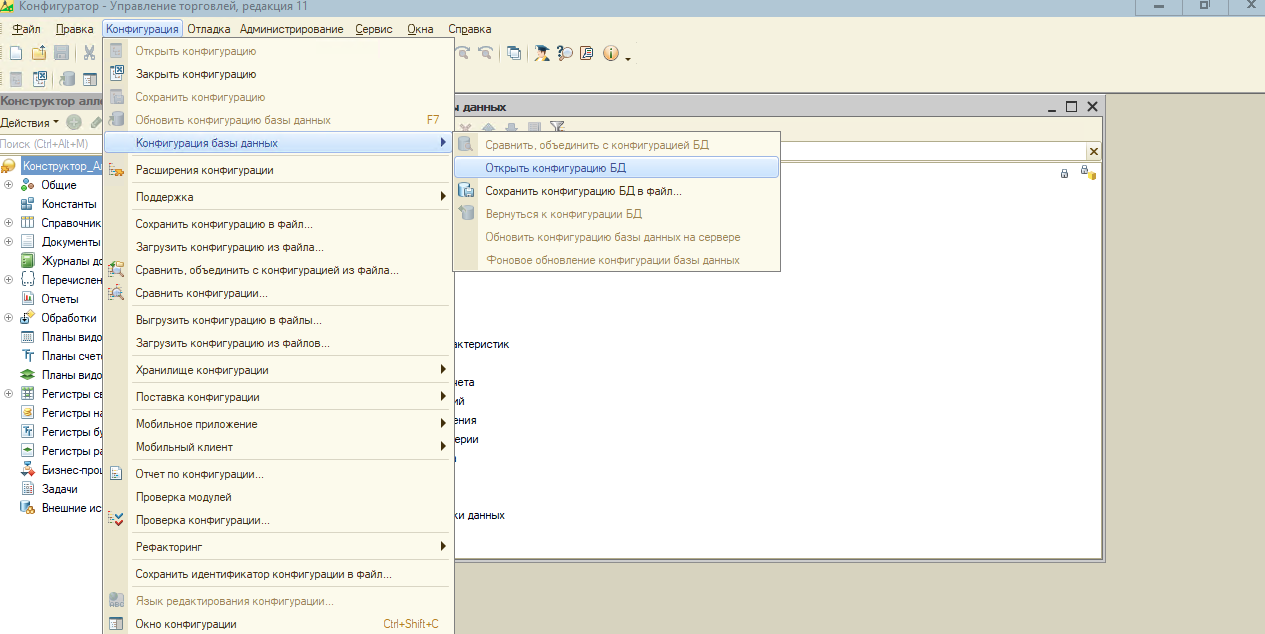
Task: Click the About info icon
Action: click(610, 53)
